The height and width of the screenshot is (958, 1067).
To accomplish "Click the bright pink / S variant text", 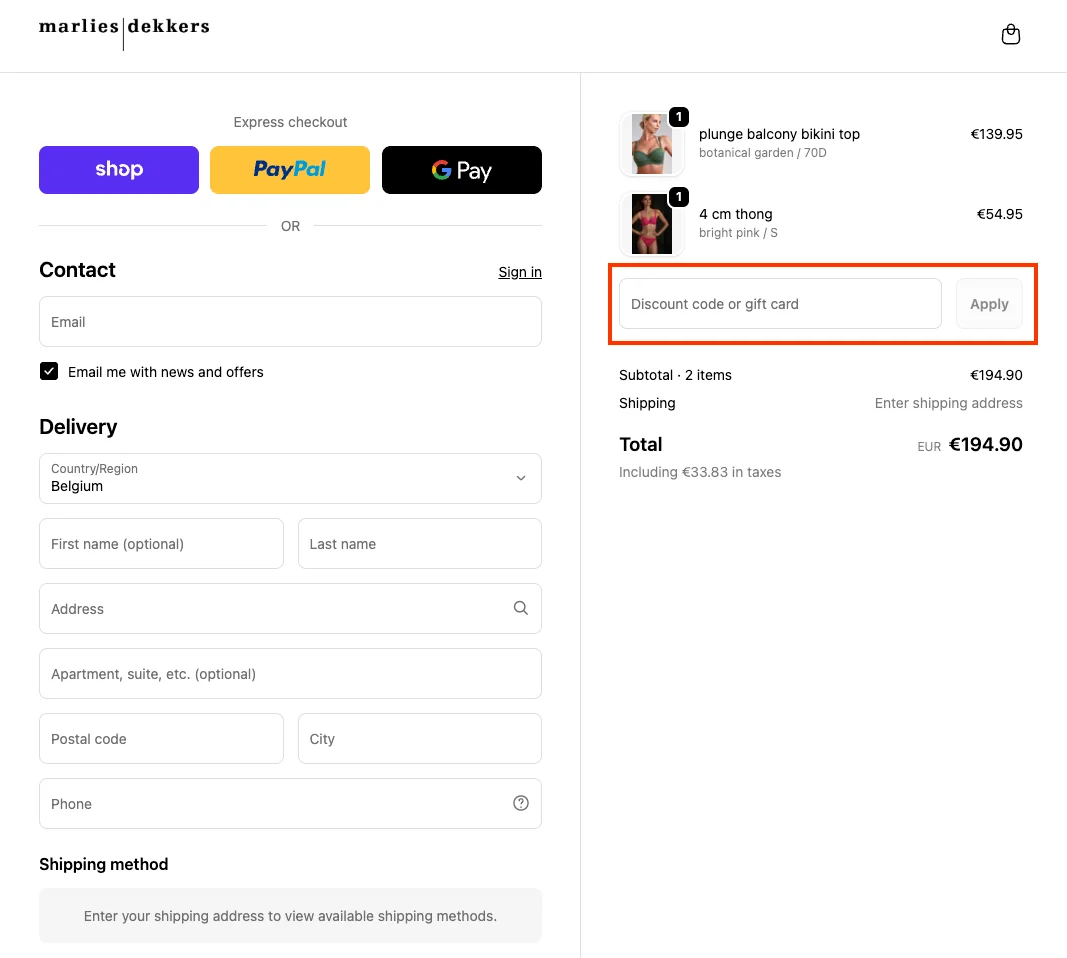I will [738, 233].
